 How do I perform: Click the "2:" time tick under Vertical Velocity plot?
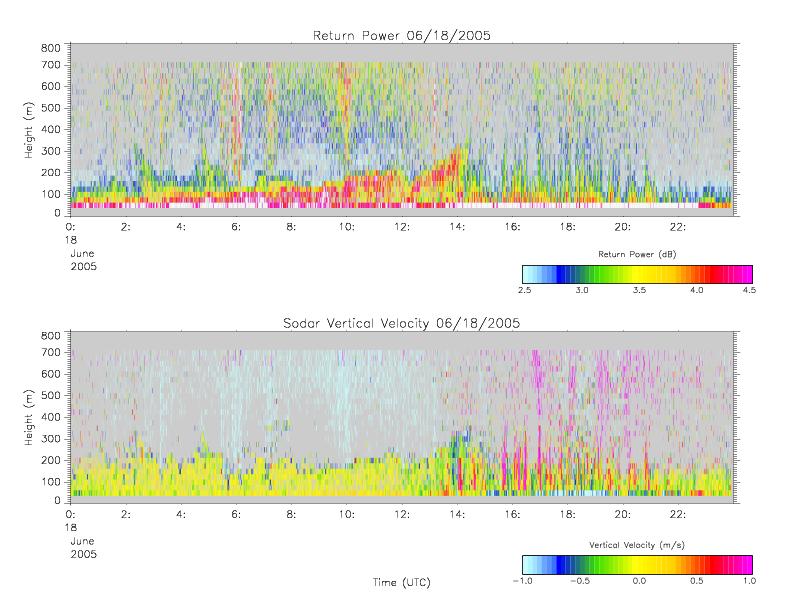click(x=126, y=515)
